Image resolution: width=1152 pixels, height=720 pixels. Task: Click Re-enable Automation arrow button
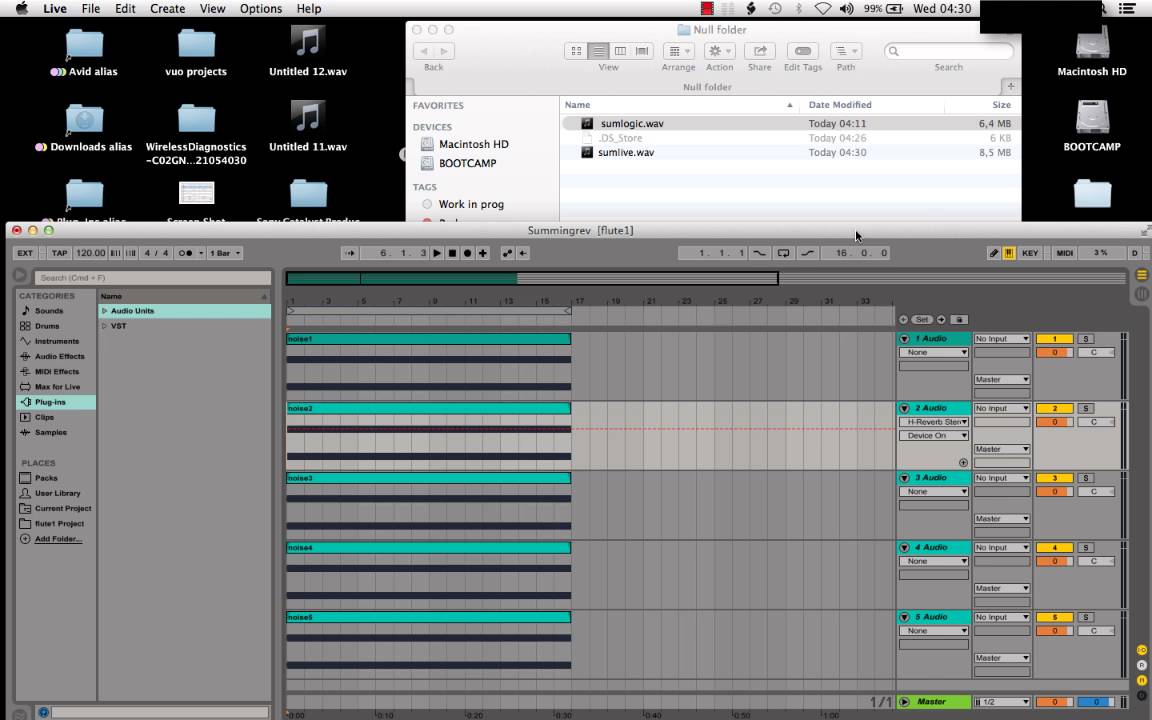pyautogui.click(x=522, y=253)
